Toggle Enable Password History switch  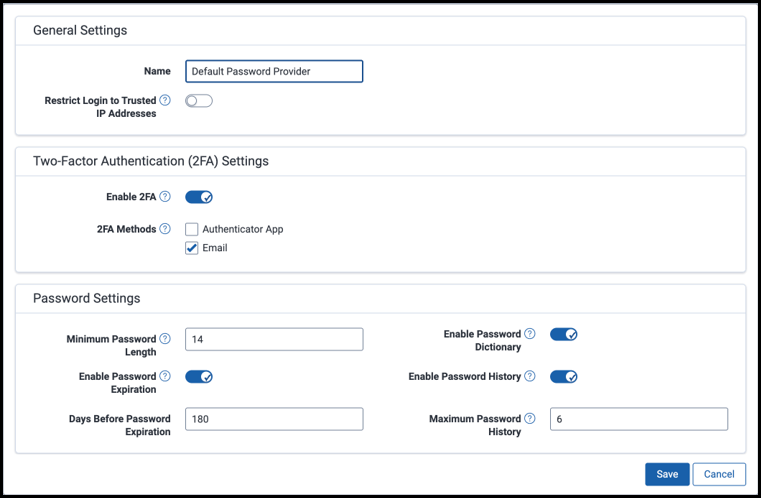click(563, 376)
